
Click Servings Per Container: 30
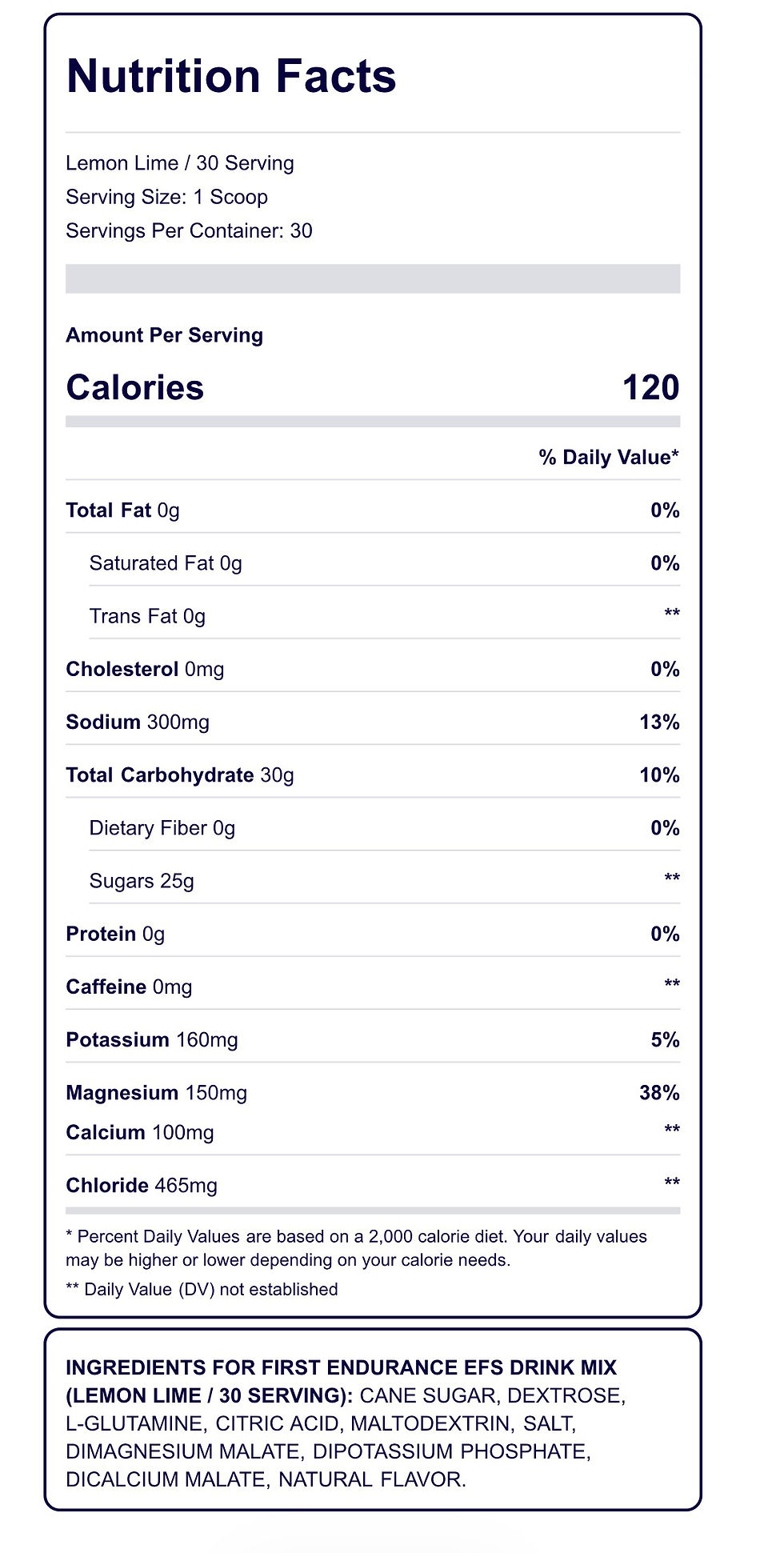189,230
